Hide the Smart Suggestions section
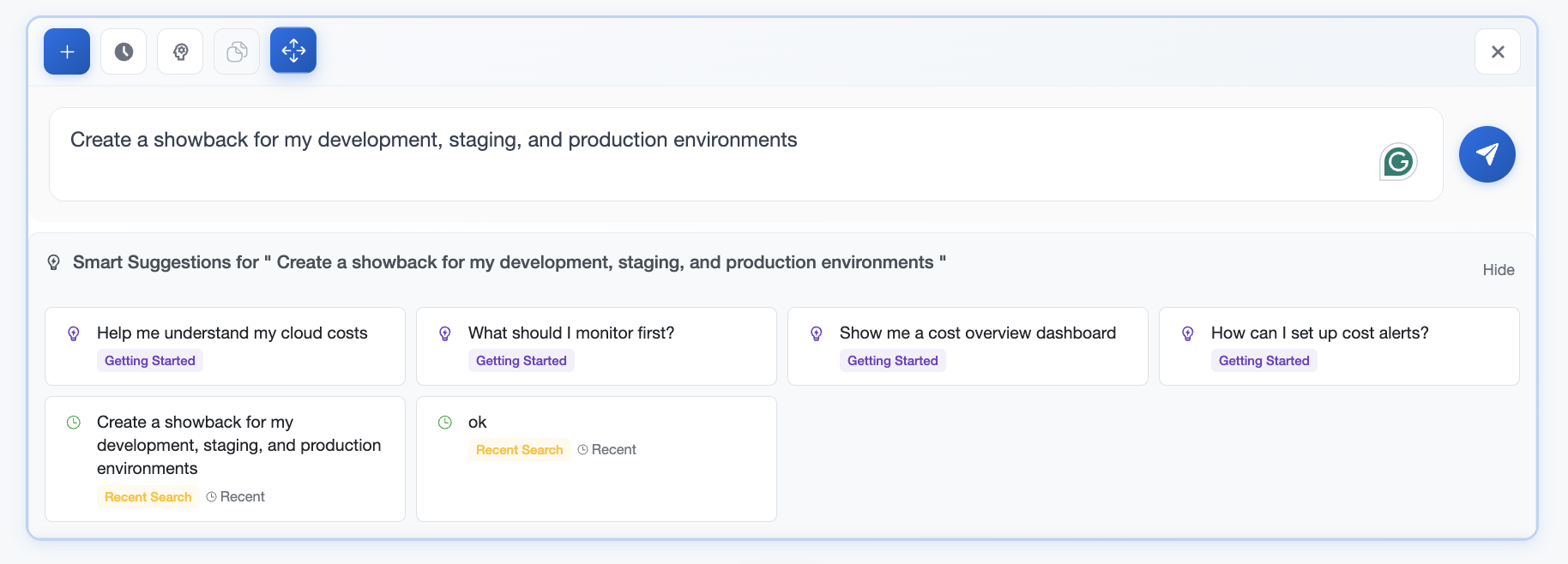1568x564 pixels. 1498,270
